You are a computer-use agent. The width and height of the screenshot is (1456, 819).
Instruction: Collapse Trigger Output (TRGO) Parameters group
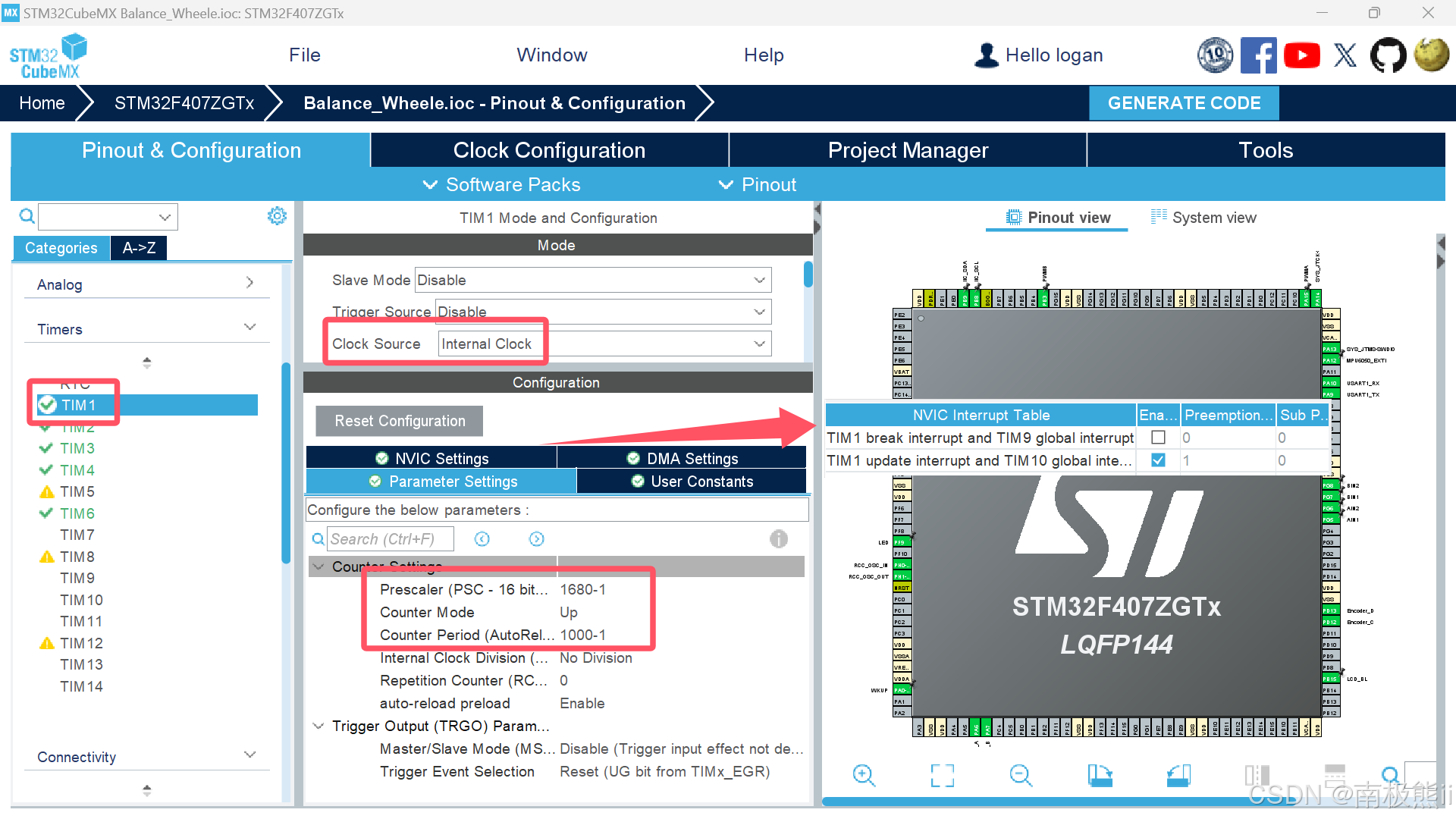318,726
